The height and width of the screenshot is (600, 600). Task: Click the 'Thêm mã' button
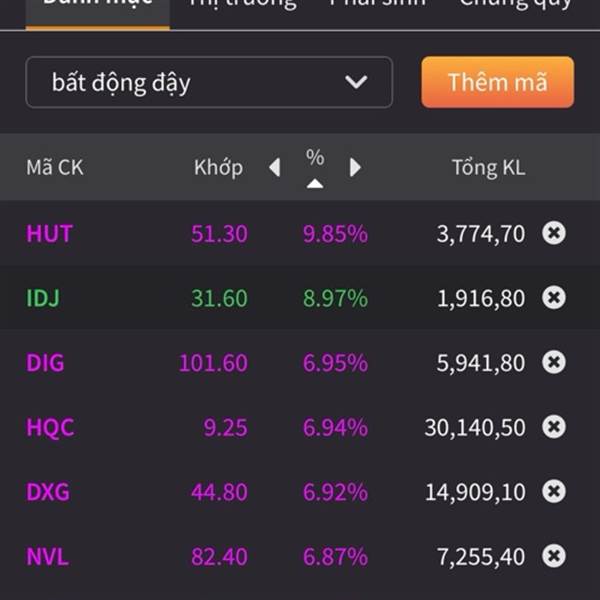click(x=497, y=82)
